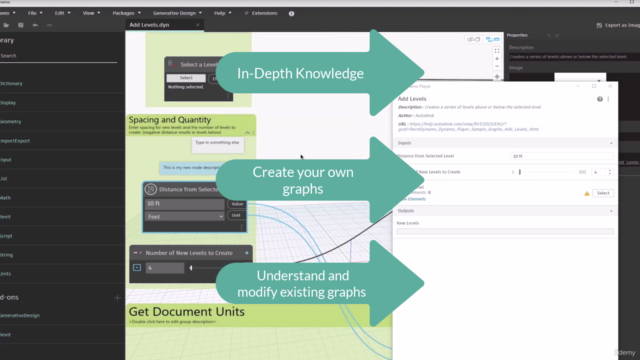Focus the library Search field

click(x=58, y=56)
